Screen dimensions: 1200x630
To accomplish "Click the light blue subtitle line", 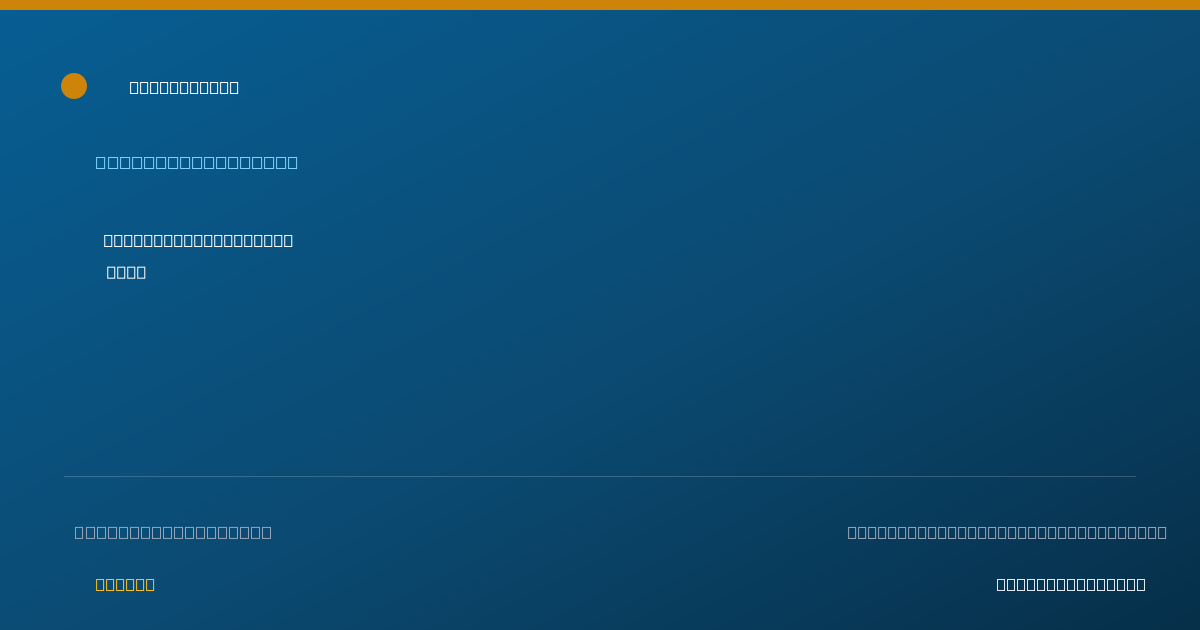I will (197, 162).
